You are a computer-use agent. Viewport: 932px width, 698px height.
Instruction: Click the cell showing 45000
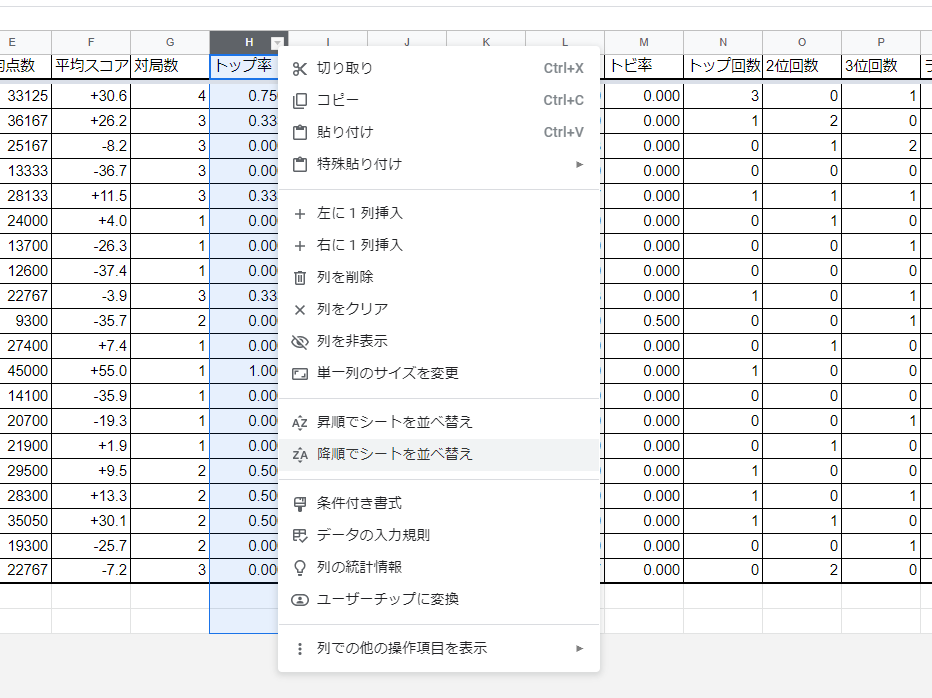click(x=26, y=371)
